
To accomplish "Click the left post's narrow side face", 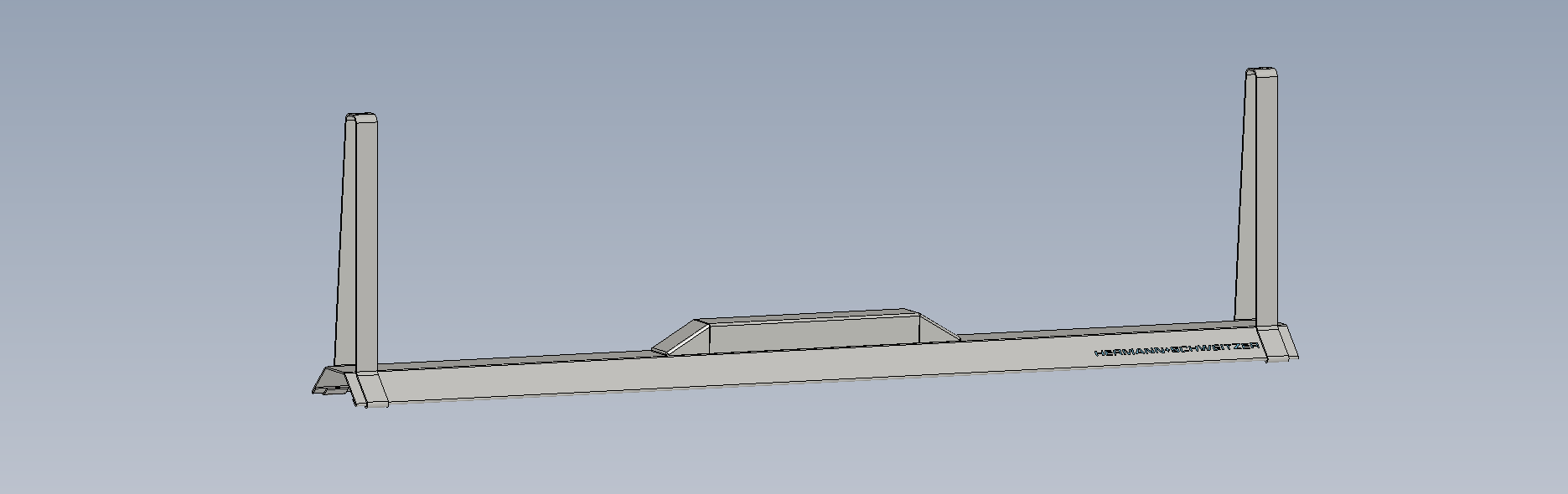I will click(x=346, y=243).
